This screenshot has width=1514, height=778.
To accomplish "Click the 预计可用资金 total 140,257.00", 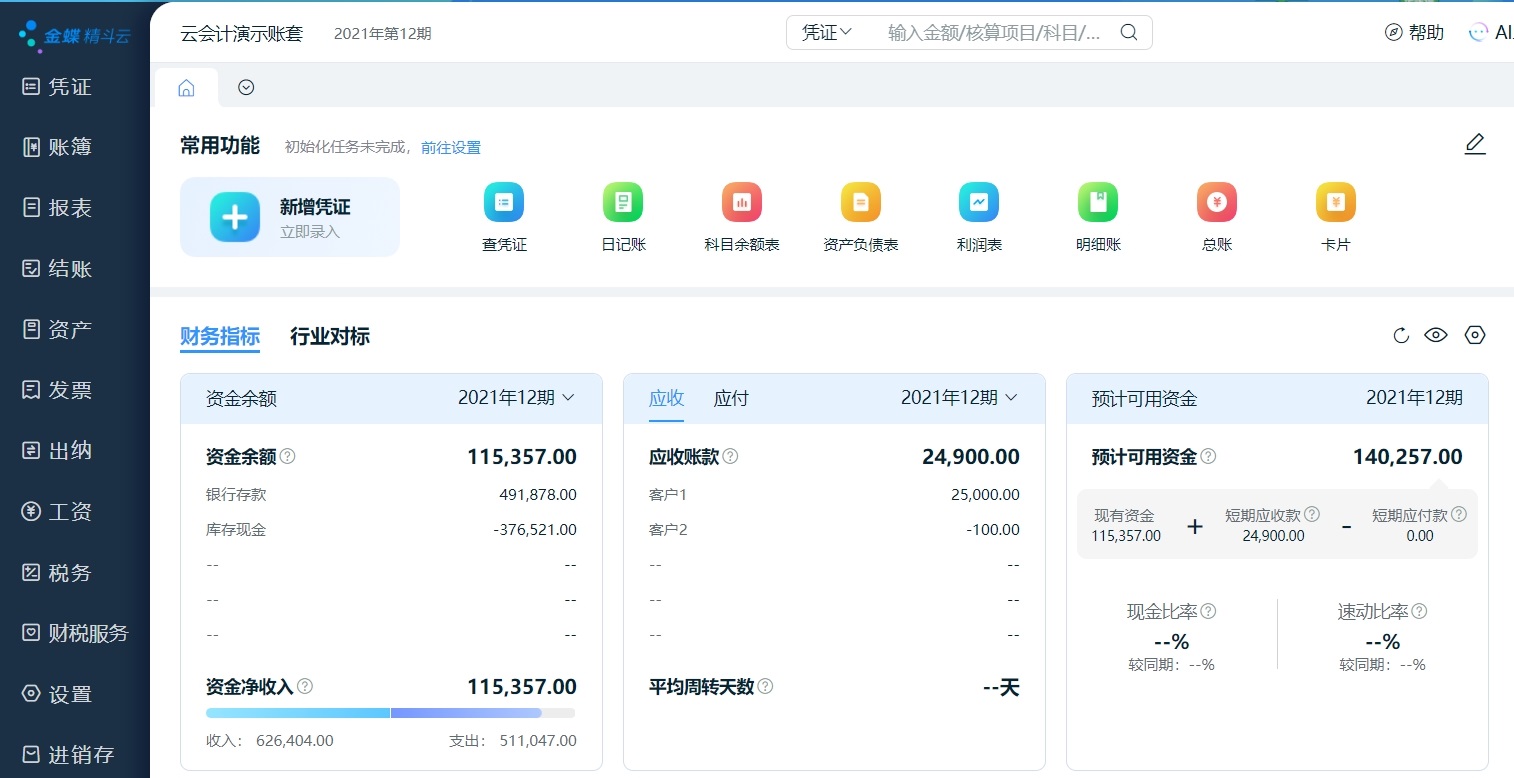I will pyautogui.click(x=1408, y=457).
